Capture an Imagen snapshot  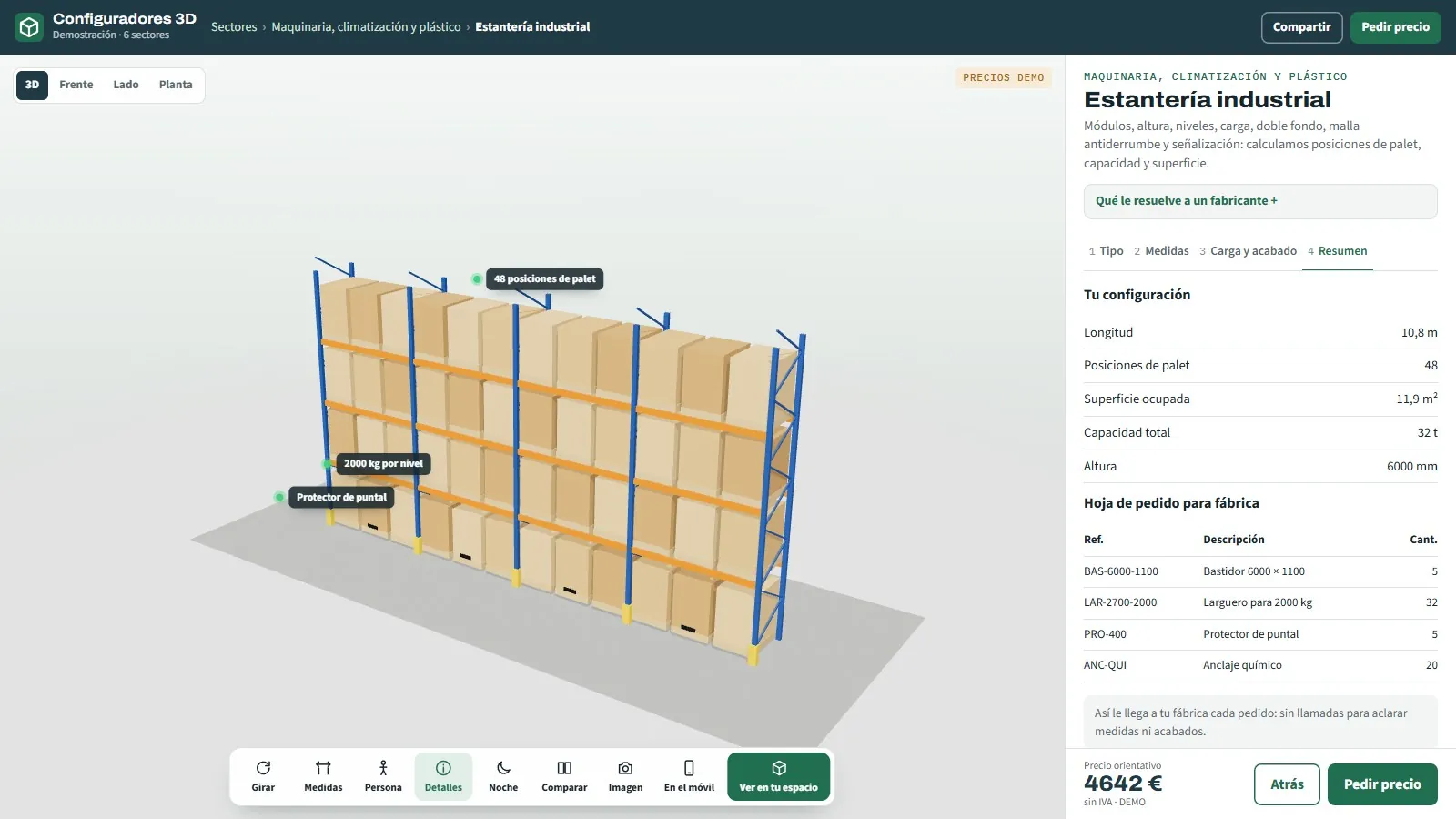pyautogui.click(x=625, y=776)
